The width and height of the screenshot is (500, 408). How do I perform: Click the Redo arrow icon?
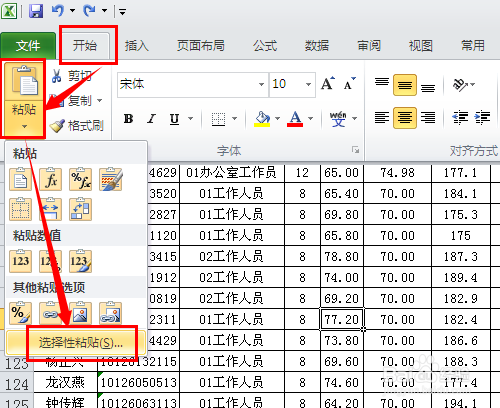89,11
